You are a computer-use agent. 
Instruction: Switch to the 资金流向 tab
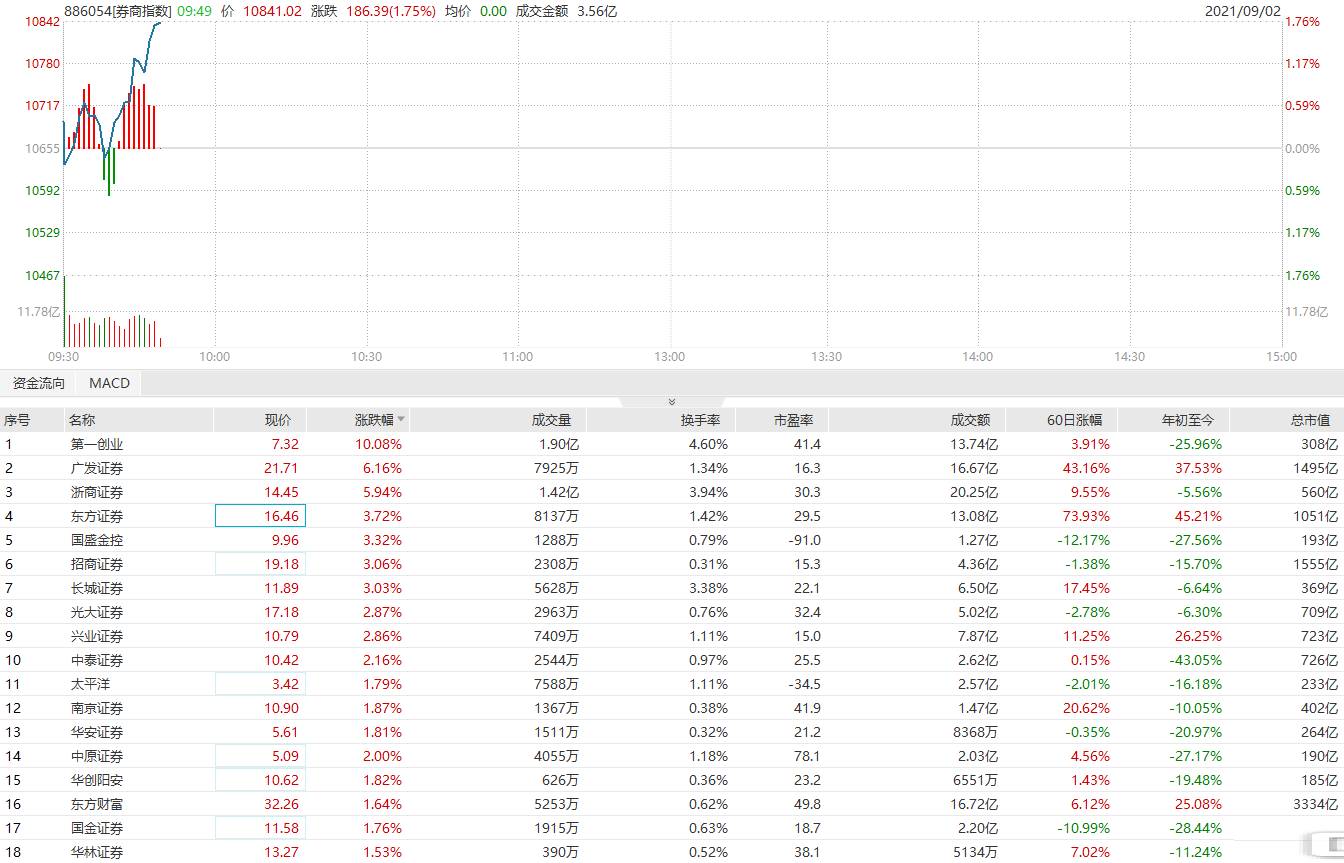click(39, 383)
